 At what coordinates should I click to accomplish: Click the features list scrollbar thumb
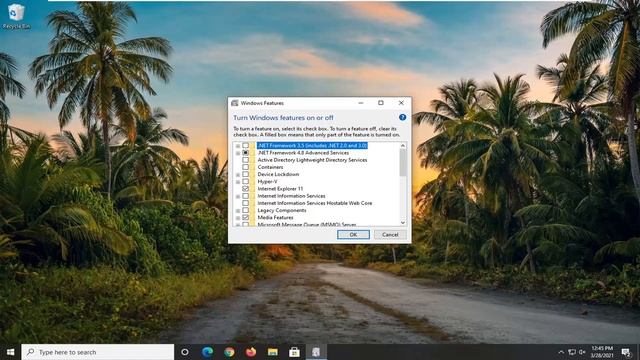[403, 162]
